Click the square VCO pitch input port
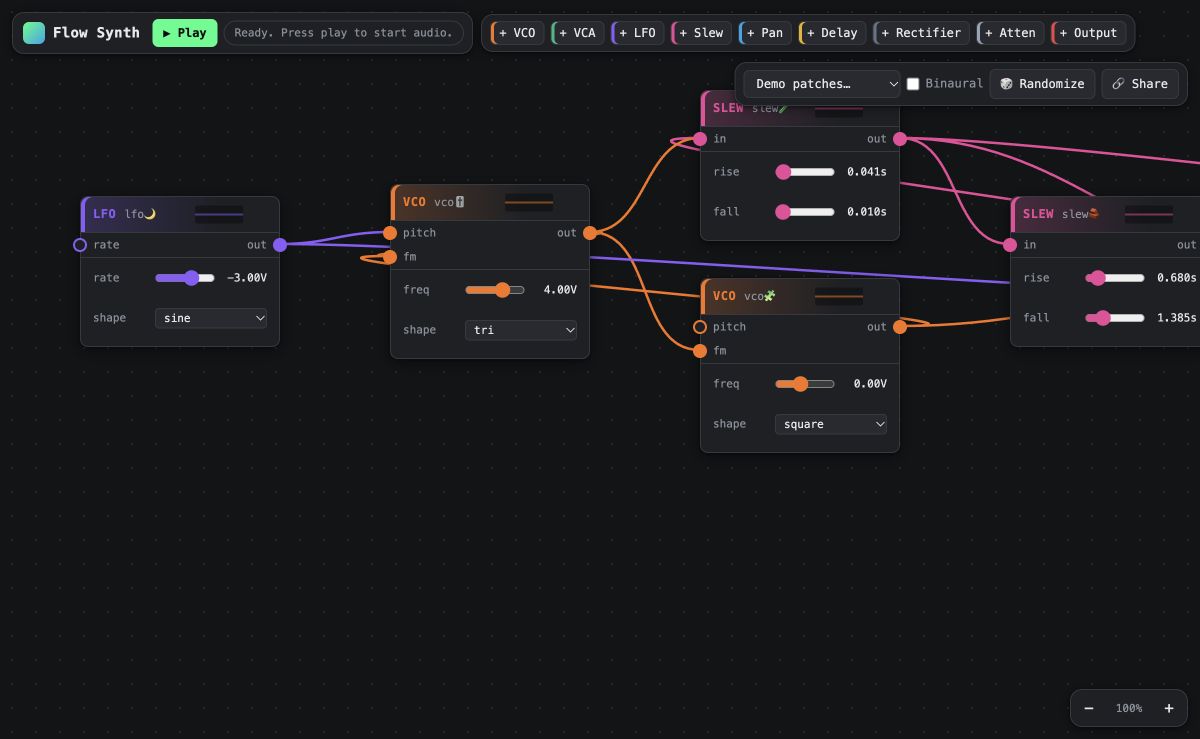 [700, 327]
